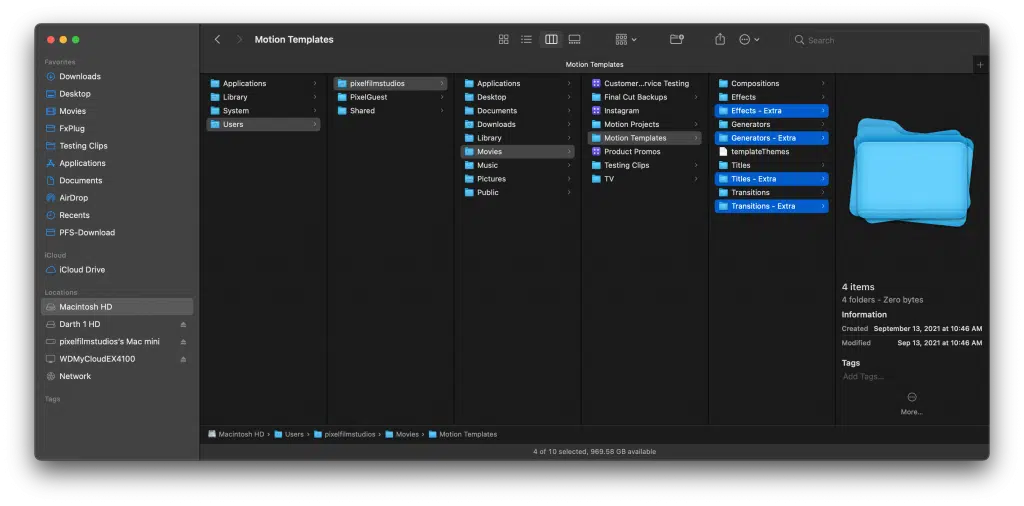Click in the Search field
The image size is (1024, 506).
pyautogui.click(x=885, y=40)
